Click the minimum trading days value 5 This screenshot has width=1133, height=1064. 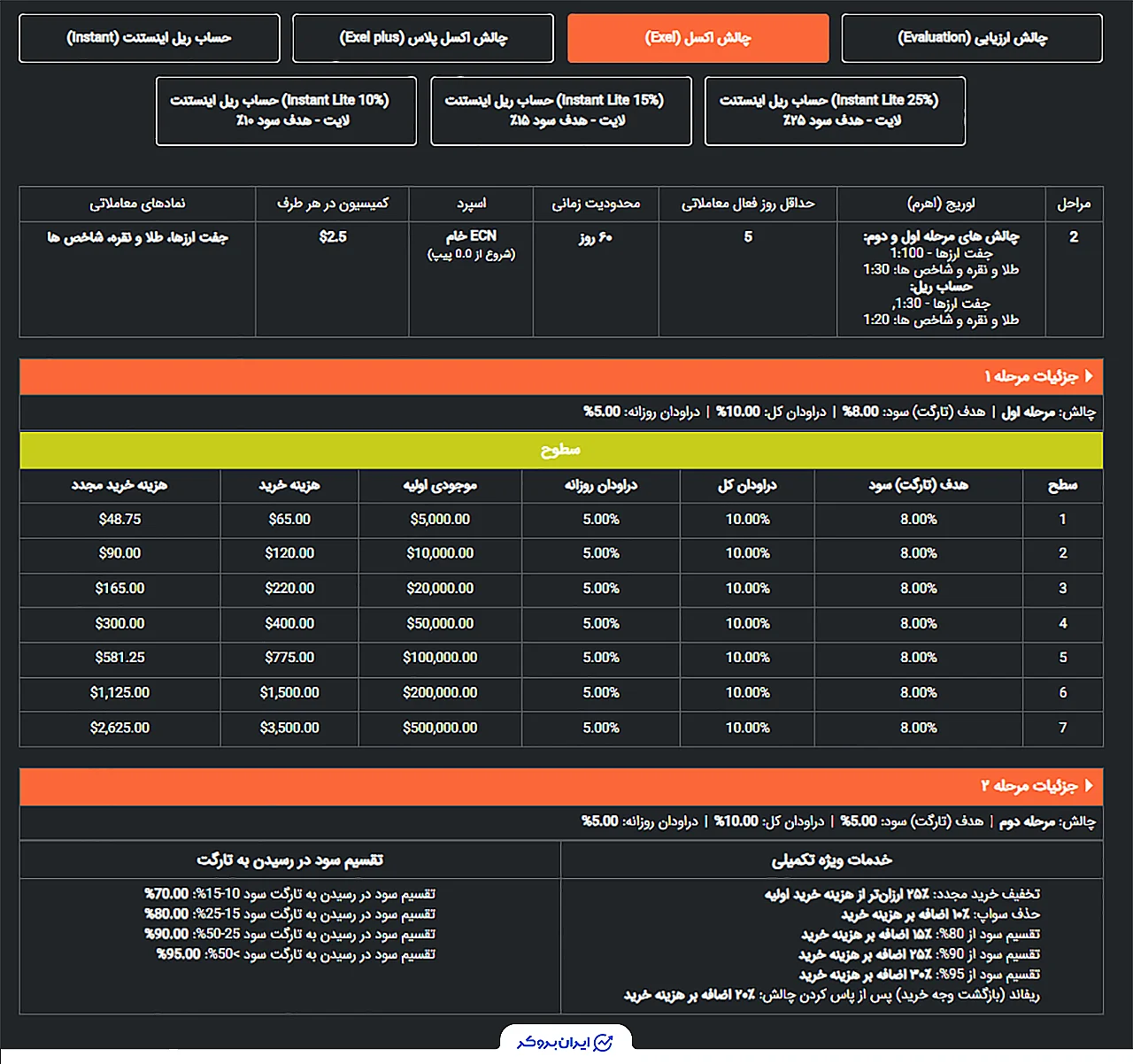pyautogui.click(x=748, y=237)
